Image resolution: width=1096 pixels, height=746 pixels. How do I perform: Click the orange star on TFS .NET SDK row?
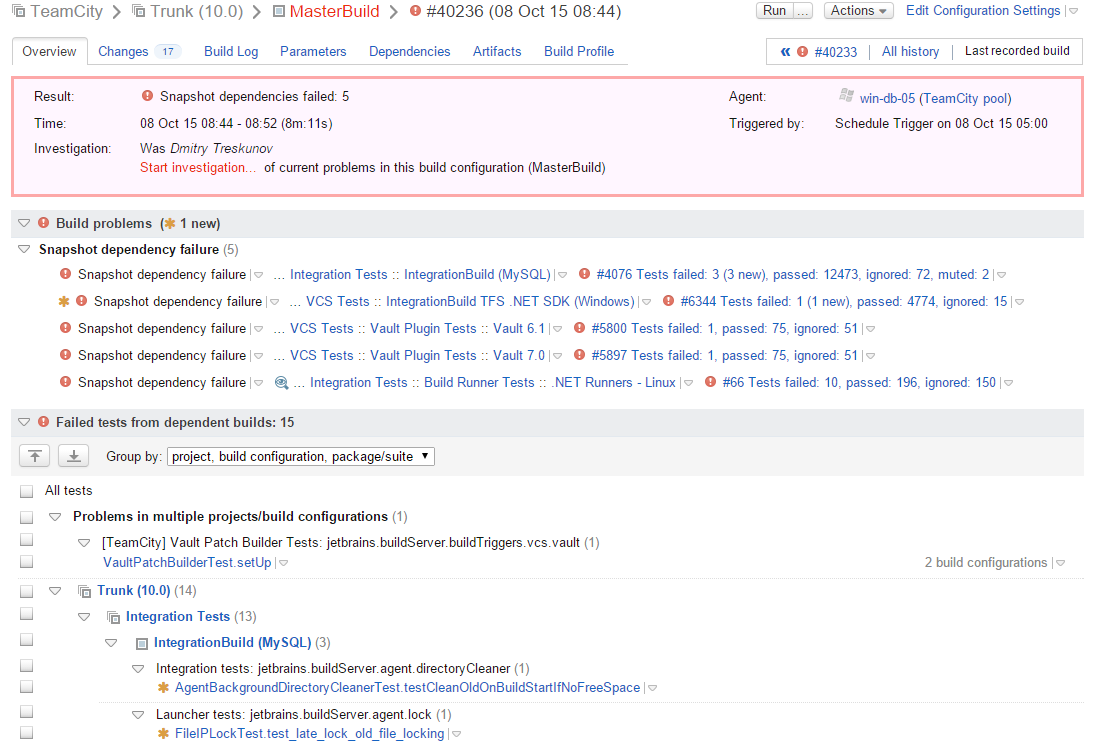pos(64,301)
